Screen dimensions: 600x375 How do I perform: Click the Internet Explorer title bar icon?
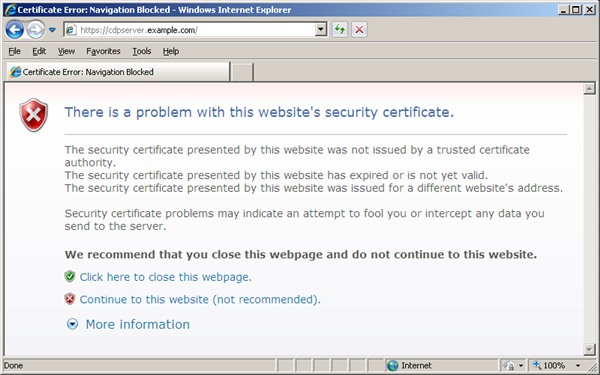[10, 10]
